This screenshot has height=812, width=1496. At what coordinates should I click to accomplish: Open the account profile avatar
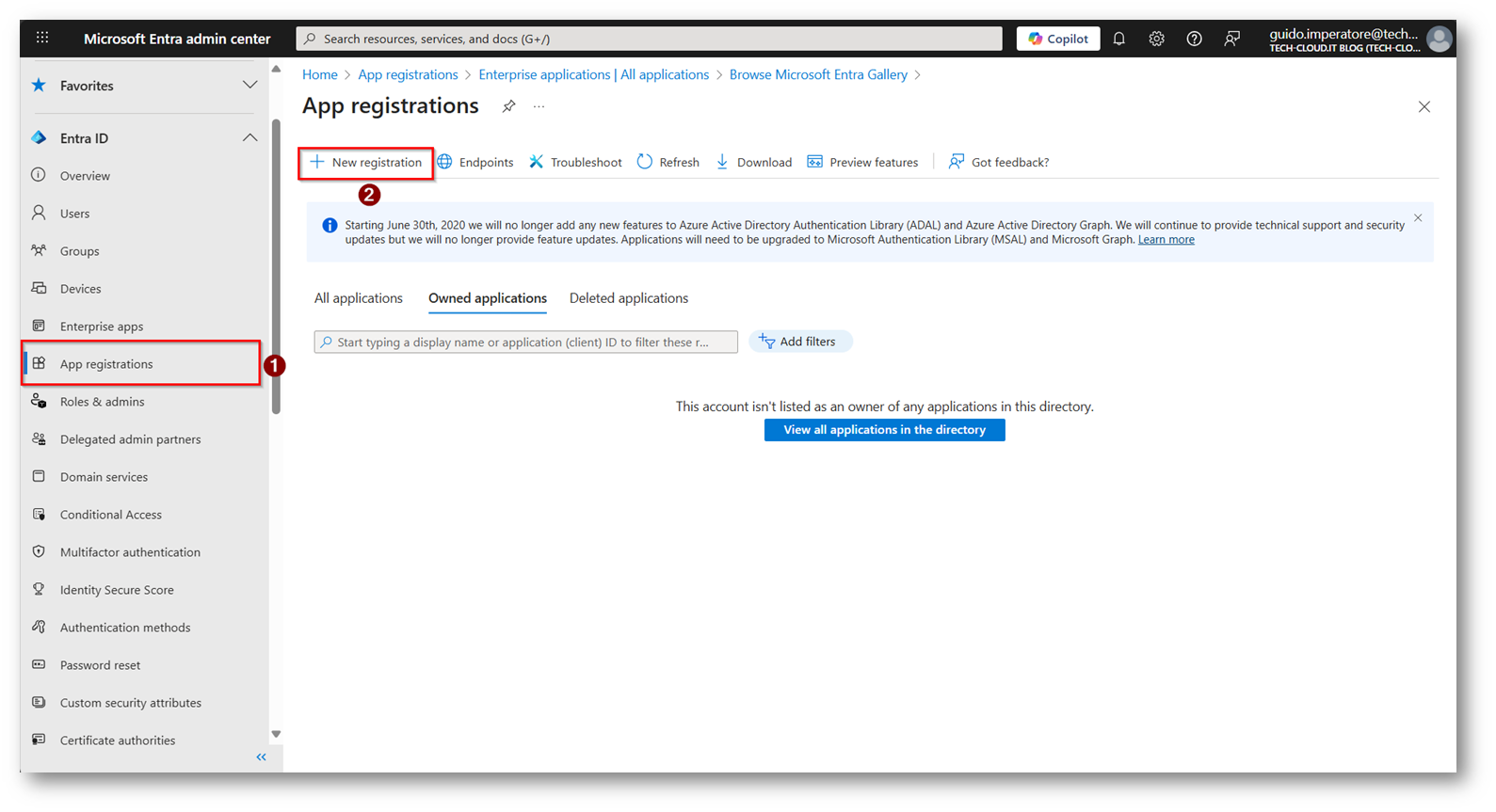(x=1439, y=39)
